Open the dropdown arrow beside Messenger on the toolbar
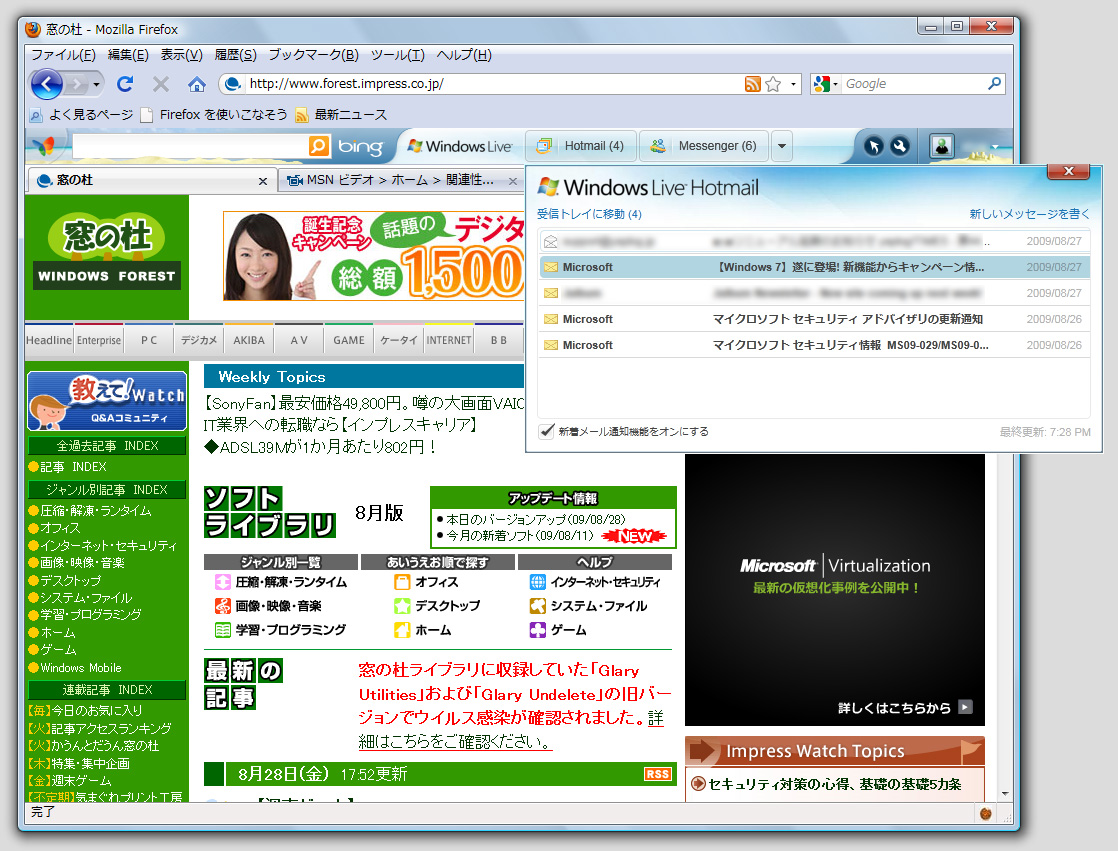 (x=781, y=145)
